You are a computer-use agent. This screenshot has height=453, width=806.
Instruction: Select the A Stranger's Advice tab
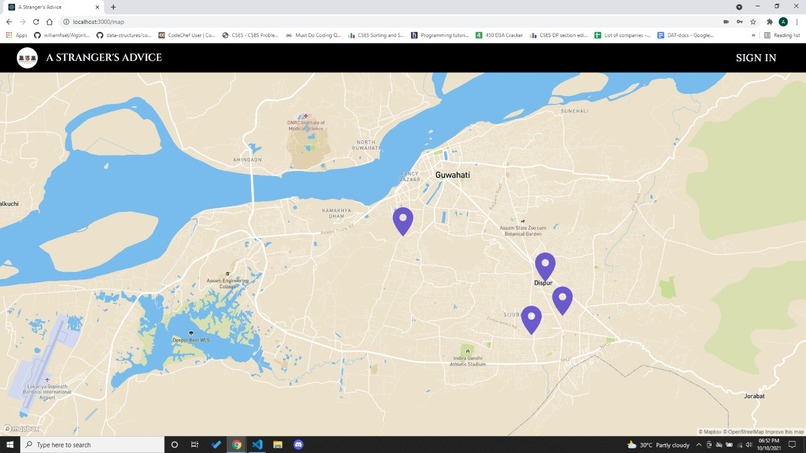coord(51,7)
